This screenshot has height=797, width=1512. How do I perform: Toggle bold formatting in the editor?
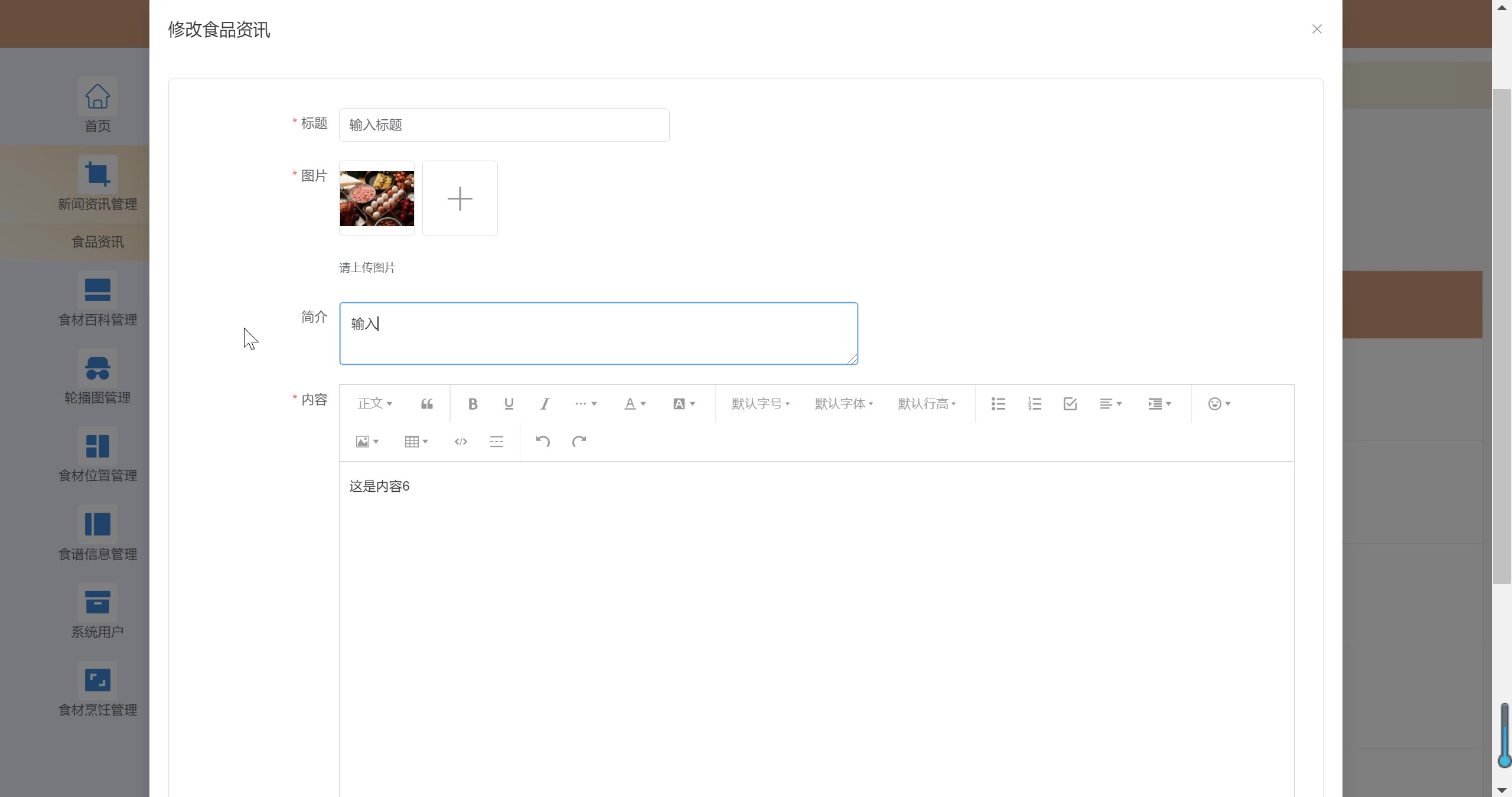[x=472, y=404]
